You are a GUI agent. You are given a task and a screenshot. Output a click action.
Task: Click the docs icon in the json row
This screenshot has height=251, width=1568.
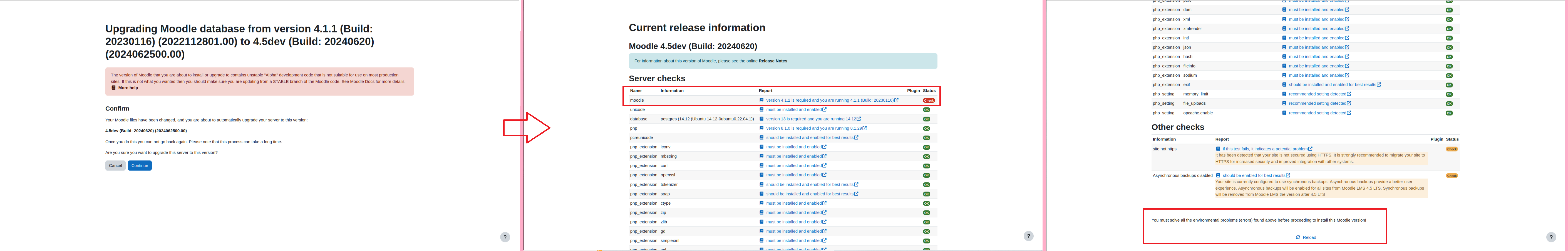[1284, 47]
